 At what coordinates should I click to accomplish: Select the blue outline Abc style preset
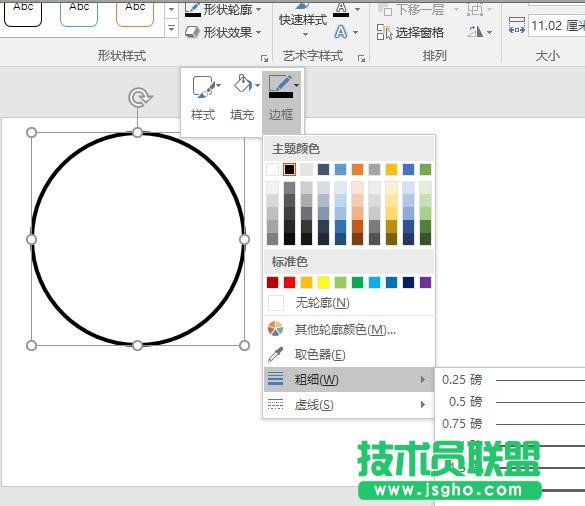point(79,13)
